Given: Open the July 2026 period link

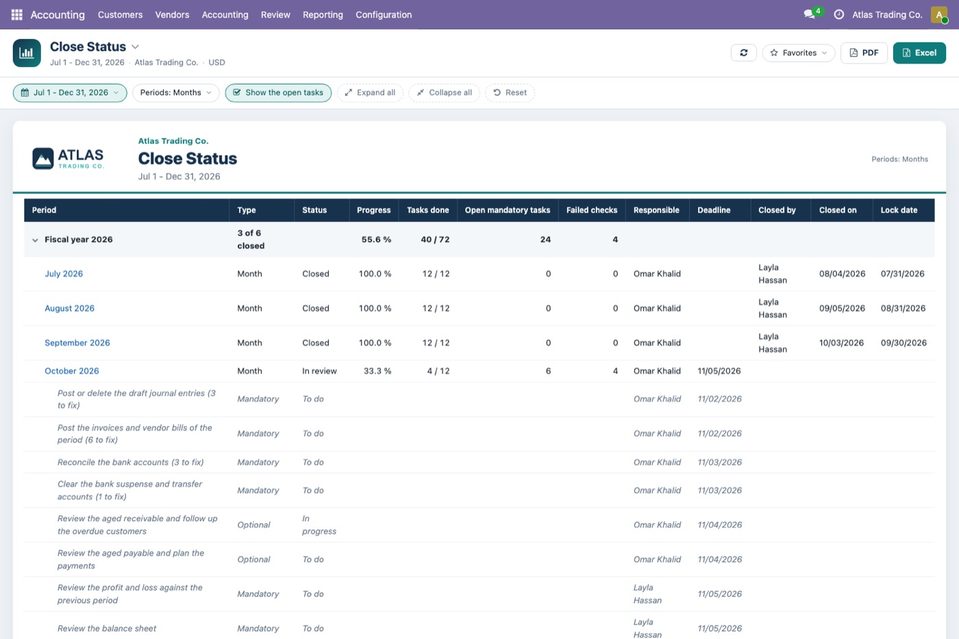Looking at the screenshot, I should [x=64, y=274].
